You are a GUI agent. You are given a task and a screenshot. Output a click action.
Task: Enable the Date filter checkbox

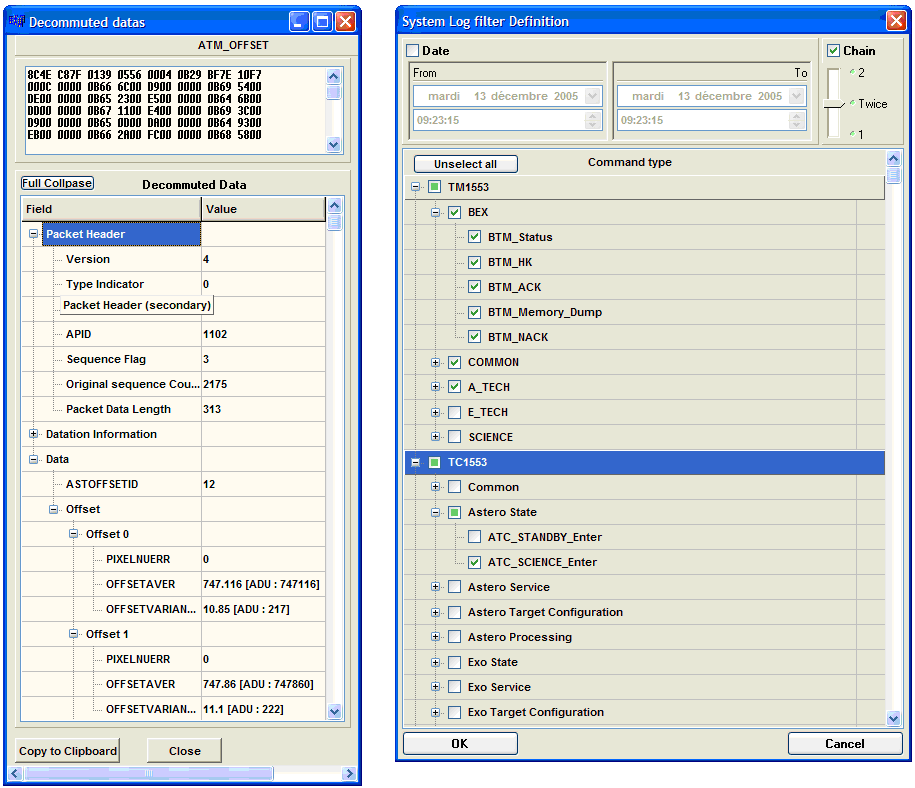tap(413, 50)
